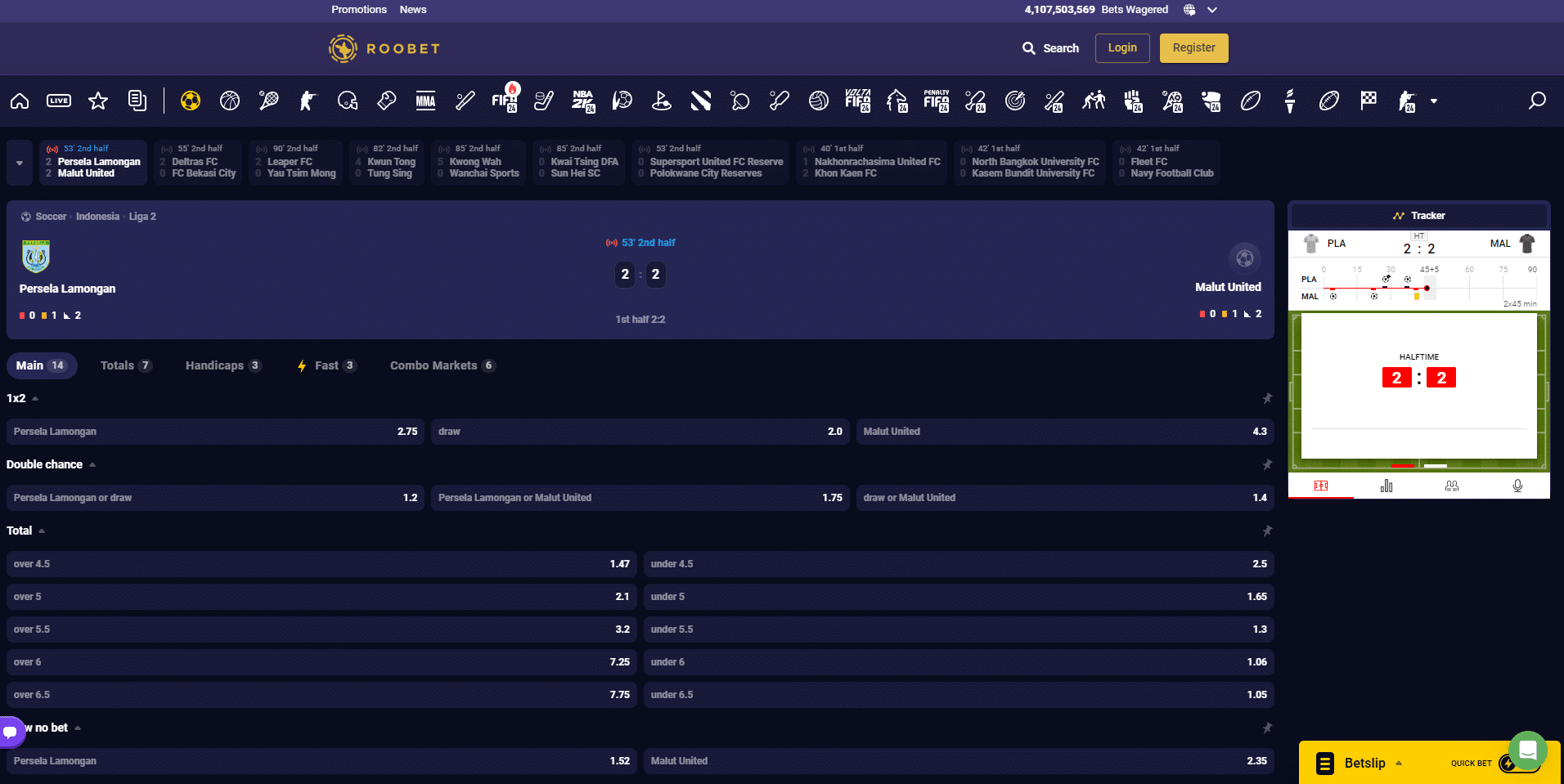
Task: Pin the 1x2 market
Action: tap(1267, 399)
